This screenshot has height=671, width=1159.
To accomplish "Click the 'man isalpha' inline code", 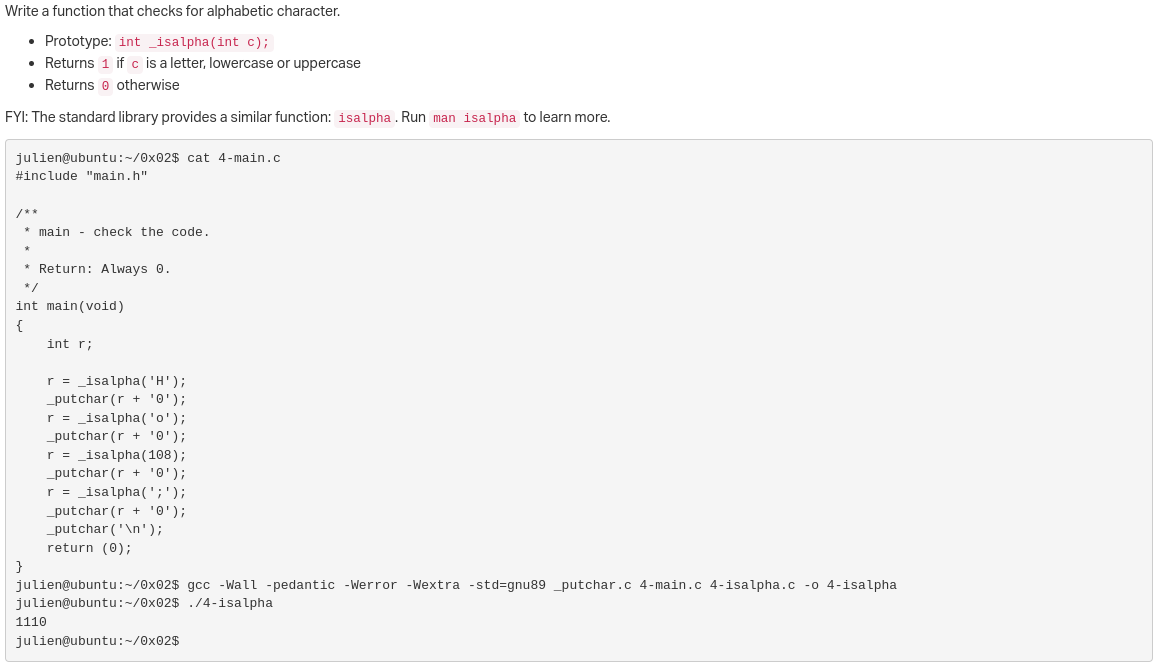I will pyautogui.click(x=475, y=118).
